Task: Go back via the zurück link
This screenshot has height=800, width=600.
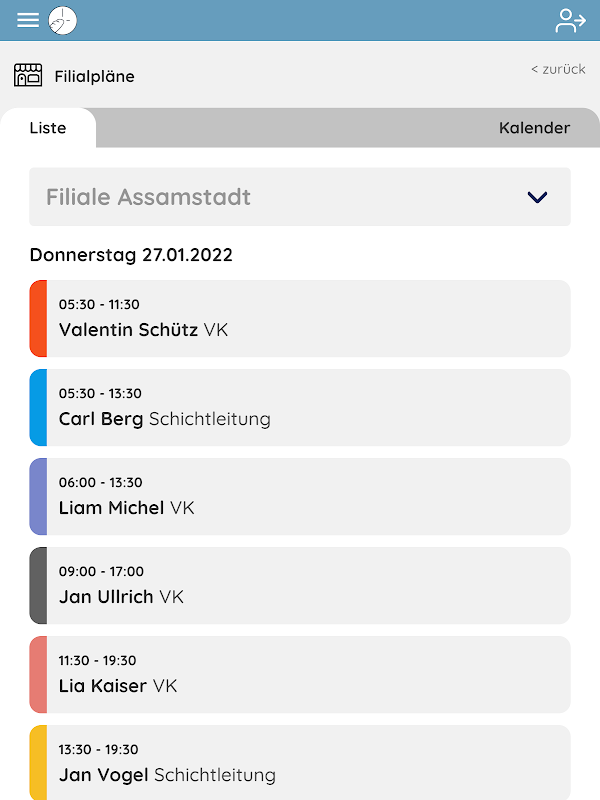Action: tap(558, 69)
